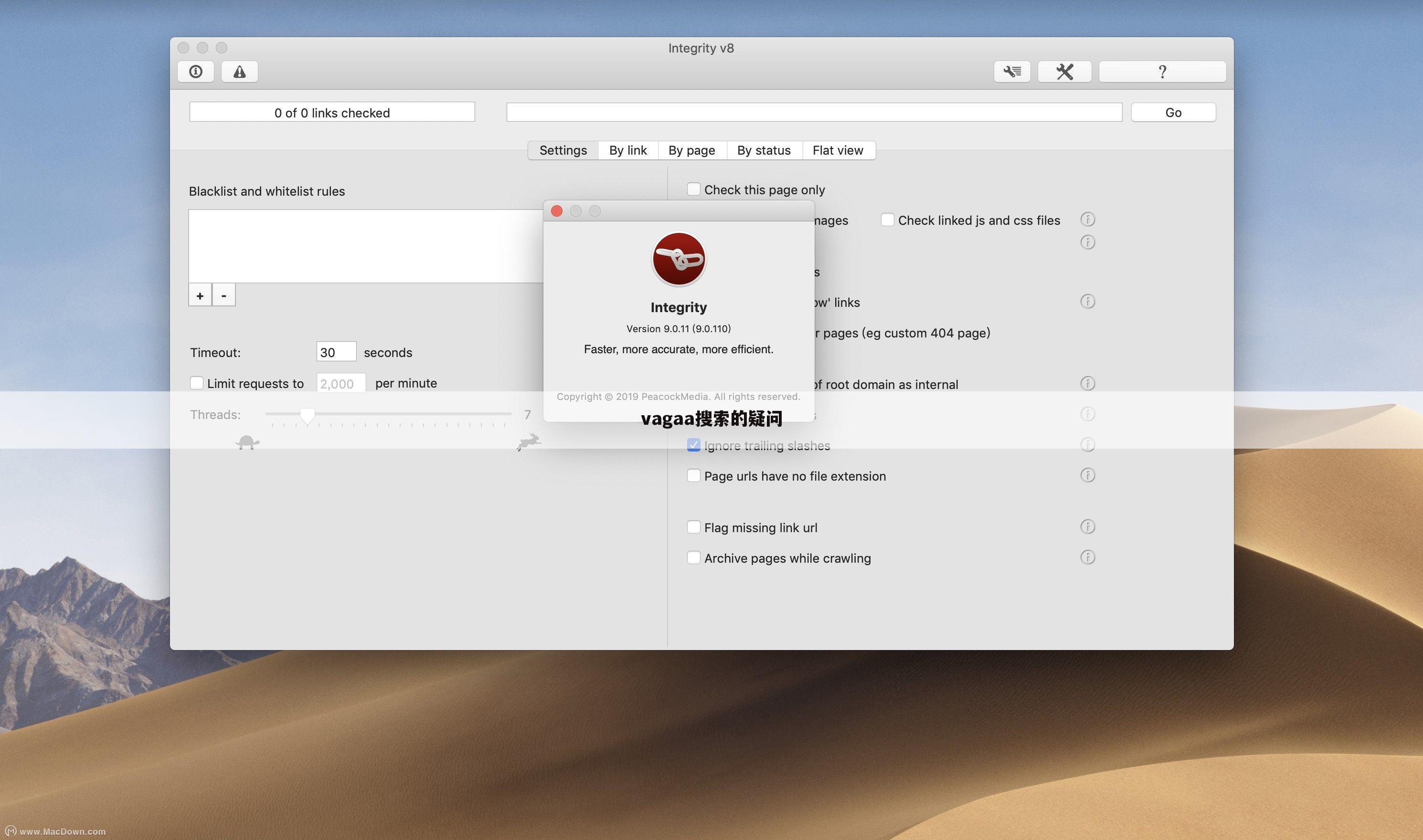
Task: Click the Threads slider handle
Action: [x=308, y=416]
